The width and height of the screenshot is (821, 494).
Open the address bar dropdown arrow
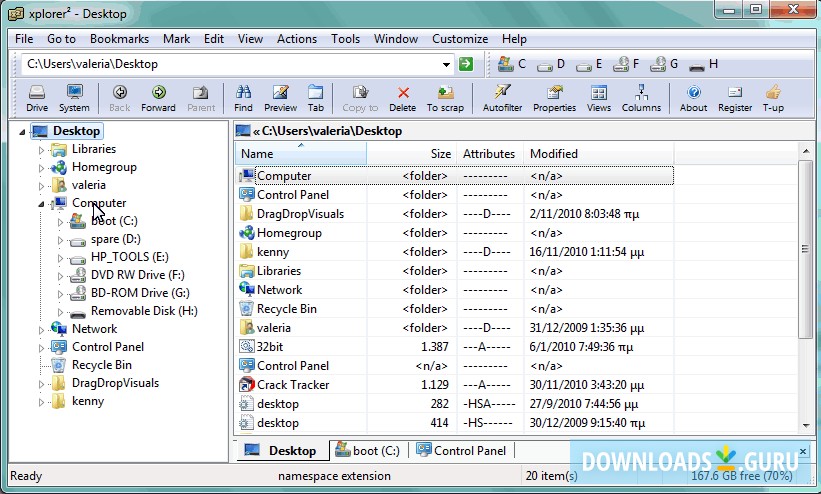click(x=446, y=64)
